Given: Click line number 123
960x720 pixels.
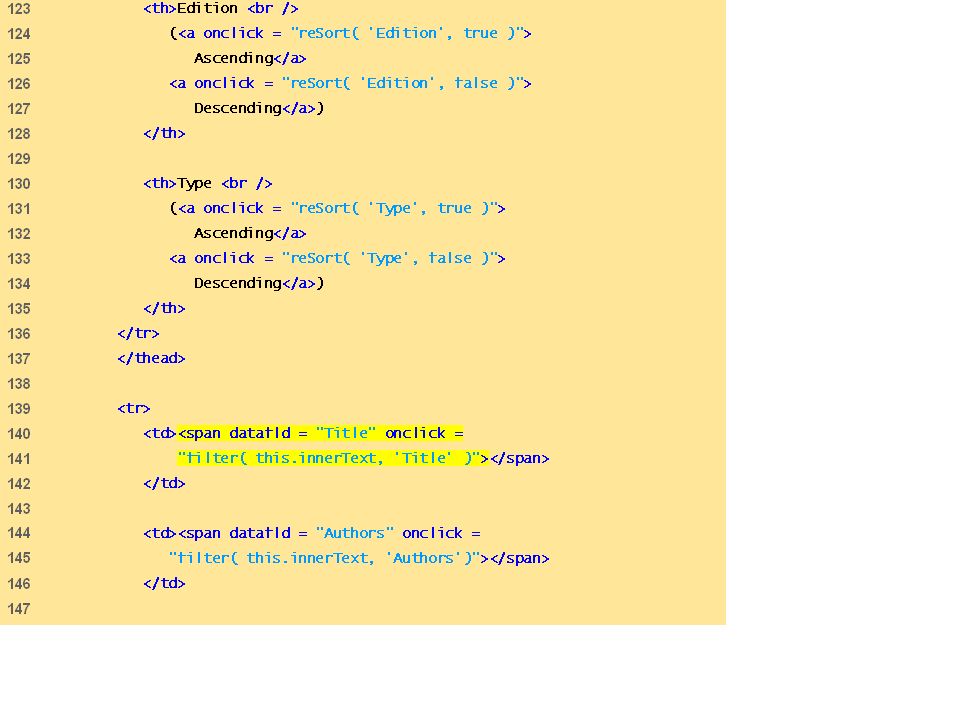Looking at the screenshot, I should pos(18,9).
